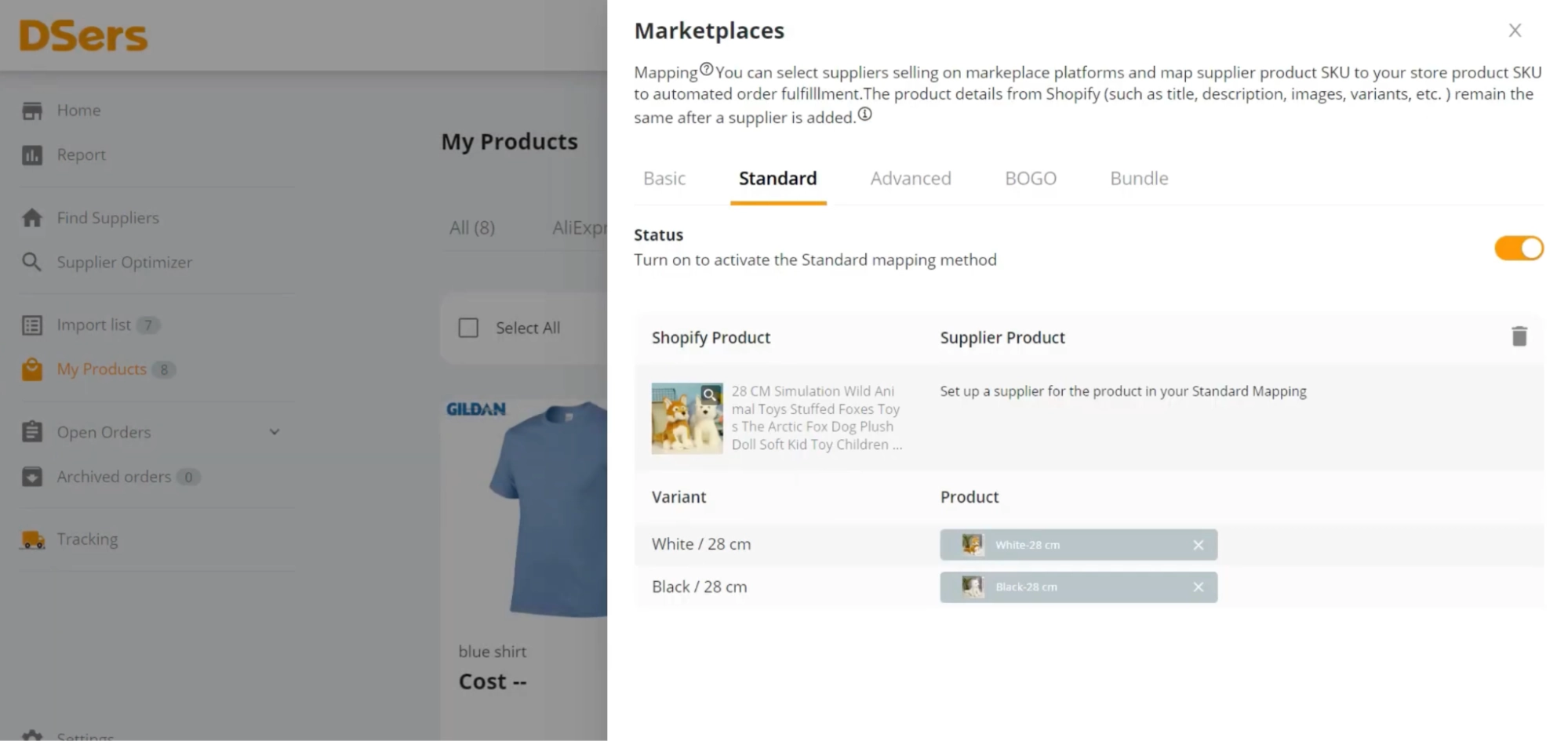The height and width of the screenshot is (741, 1568).
Task: Delete supplier mapping with trash icon
Action: tap(1519, 336)
